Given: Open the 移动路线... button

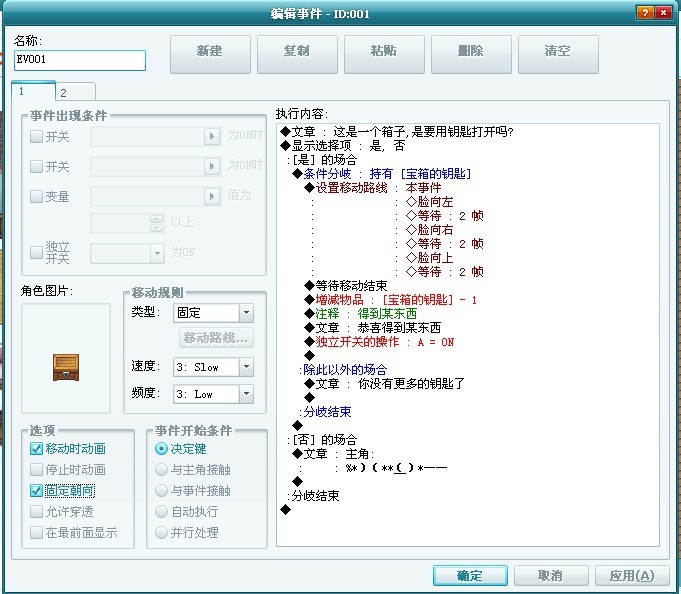Looking at the screenshot, I should tap(216, 338).
